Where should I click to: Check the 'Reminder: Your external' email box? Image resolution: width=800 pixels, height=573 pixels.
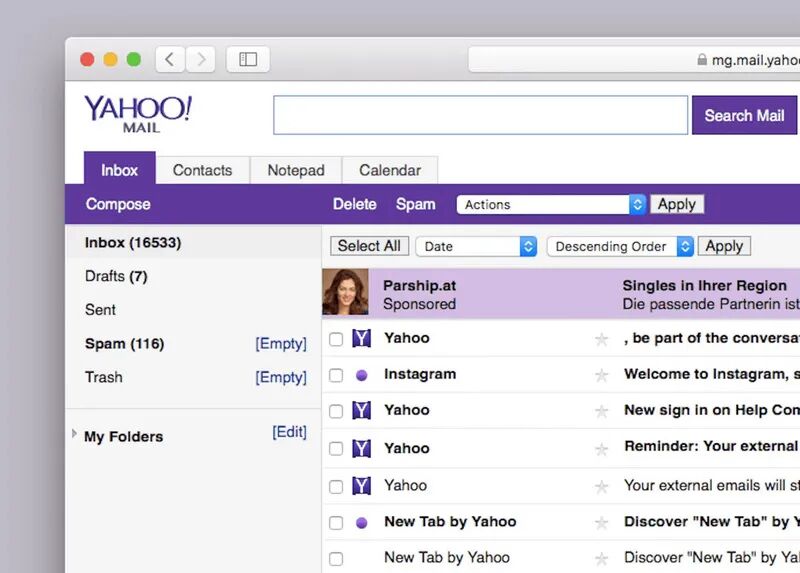[336, 449]
